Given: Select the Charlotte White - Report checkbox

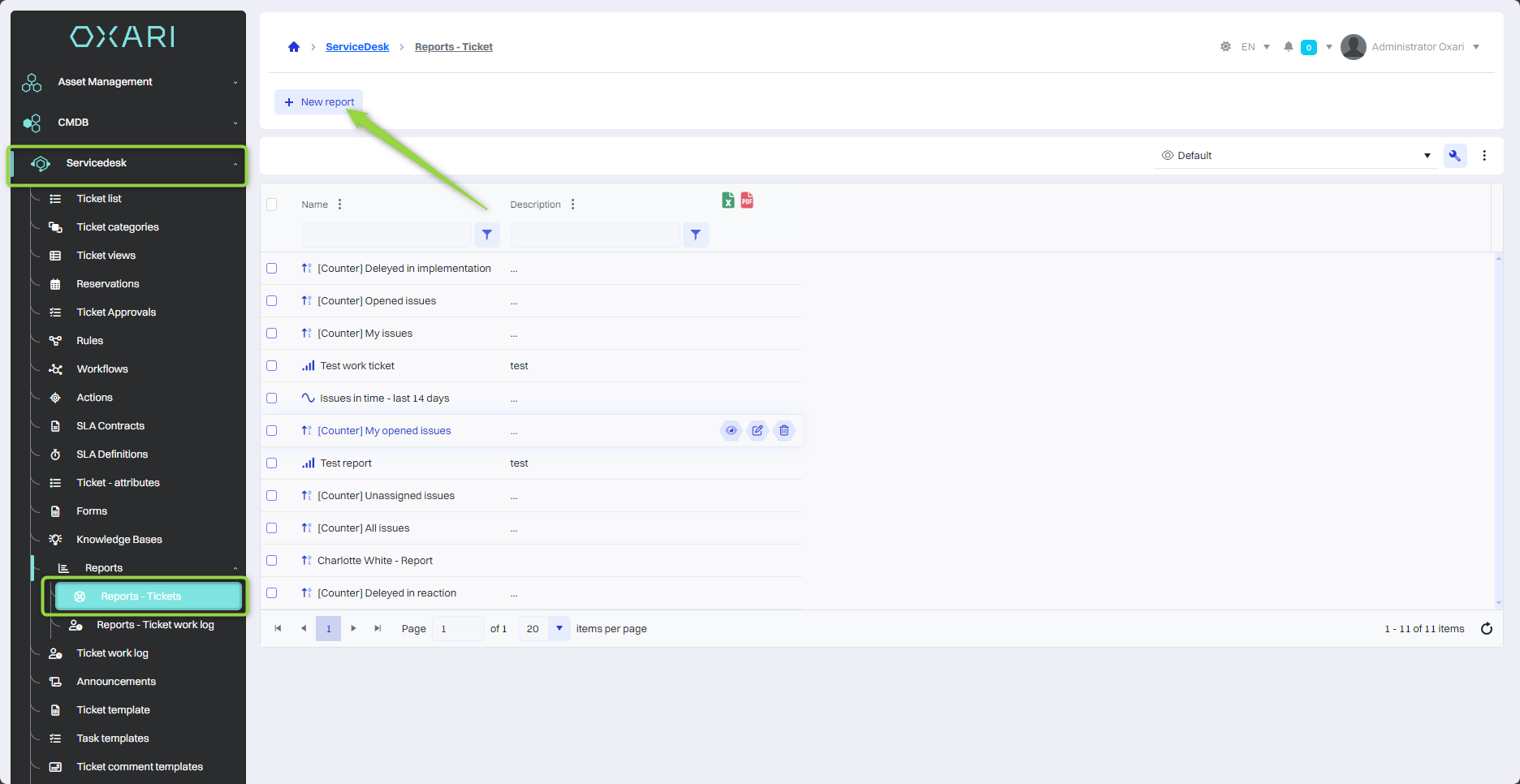Looking at the screenshot, I should tap(272, 561).
